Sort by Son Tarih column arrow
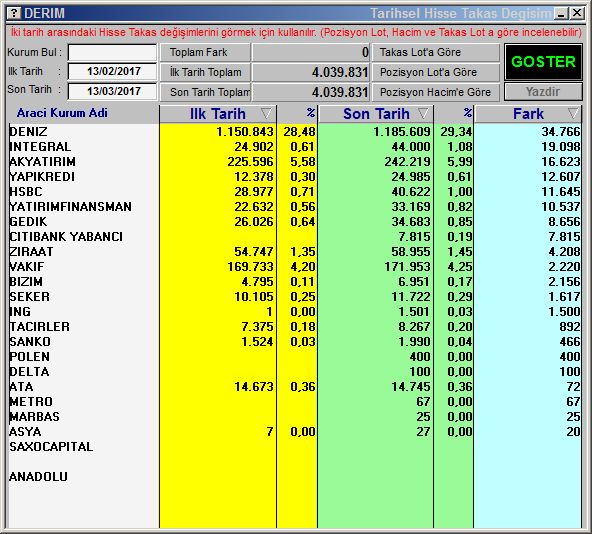 (424, 113)
